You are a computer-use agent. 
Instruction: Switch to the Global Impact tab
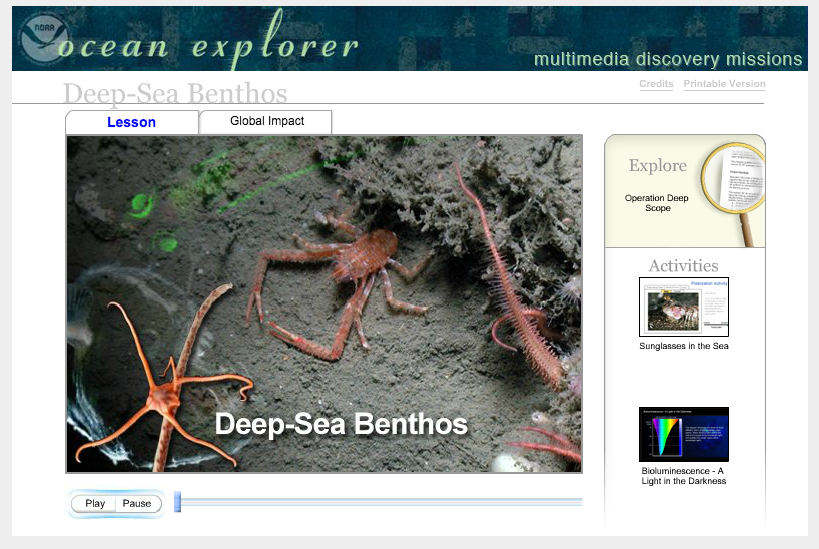[266, 121]
